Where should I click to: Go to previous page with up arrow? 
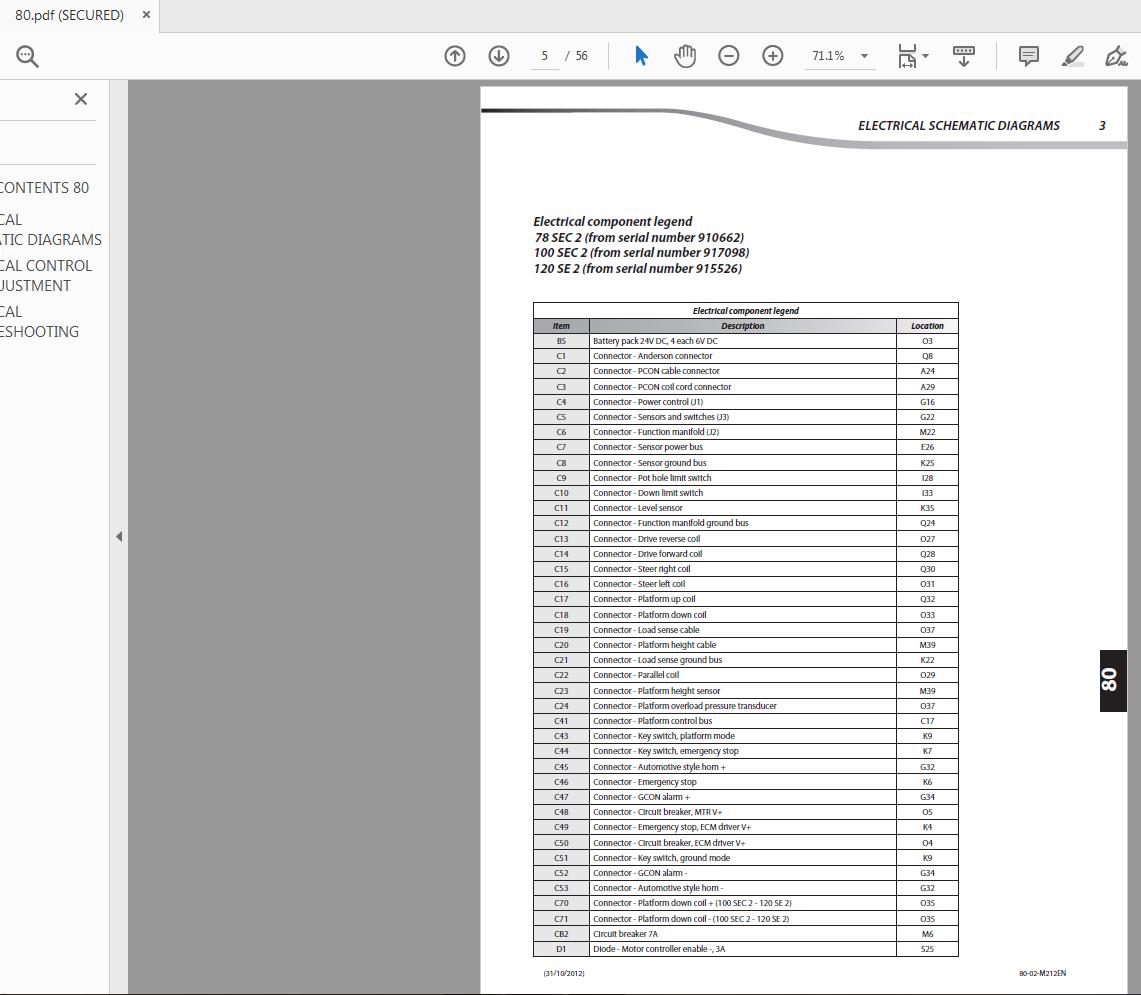pyautogui.click(x=455, y=56)
